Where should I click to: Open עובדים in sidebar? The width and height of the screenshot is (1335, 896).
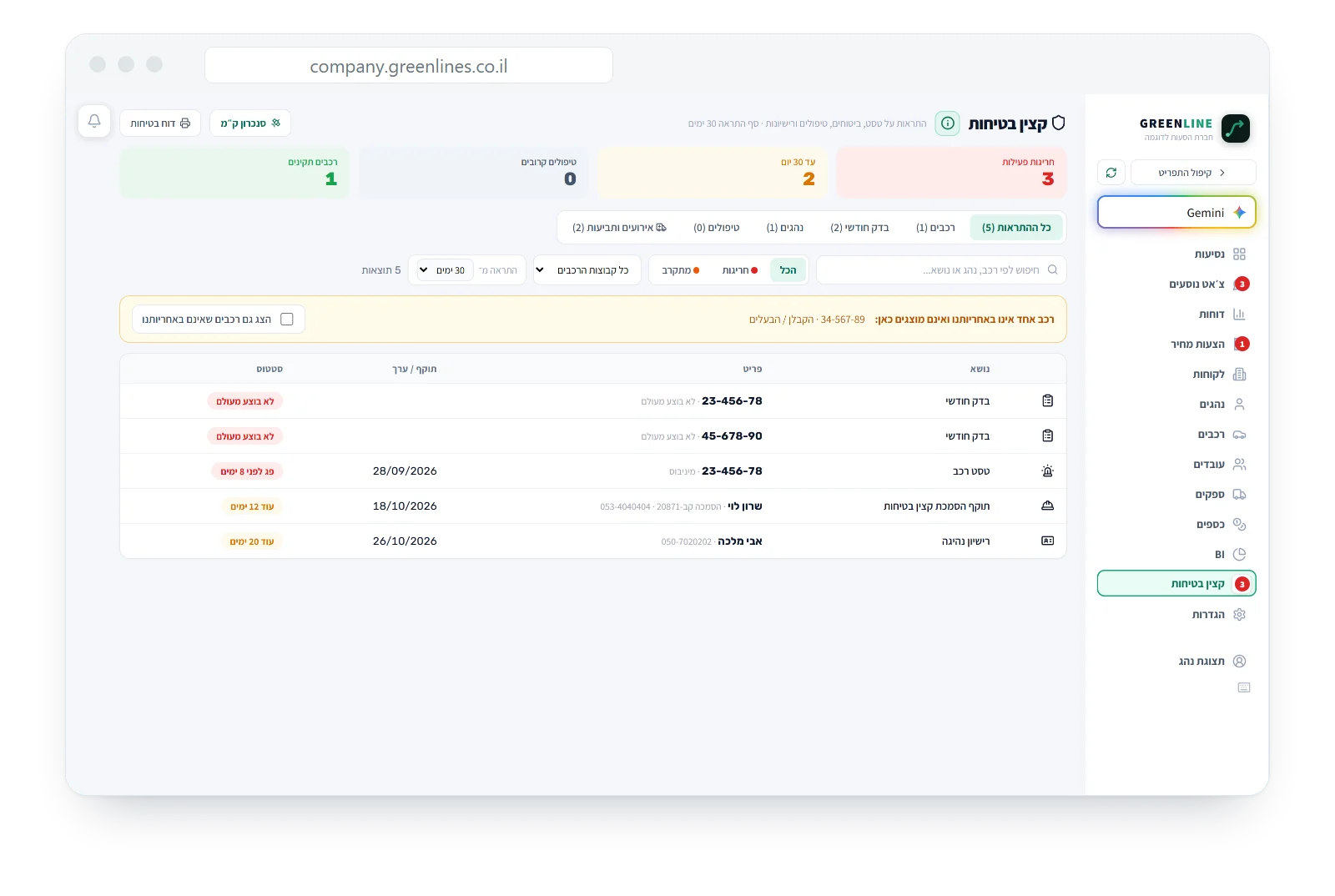click(x=1176, y=464)
